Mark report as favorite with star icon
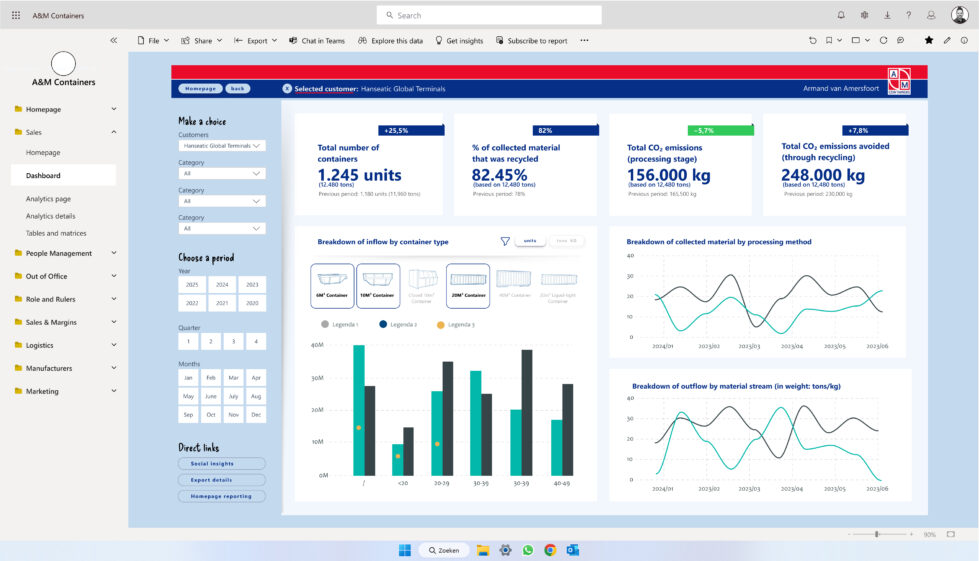Image resolution: width=979 pixels, height=561 pixels. click(929, 41)
